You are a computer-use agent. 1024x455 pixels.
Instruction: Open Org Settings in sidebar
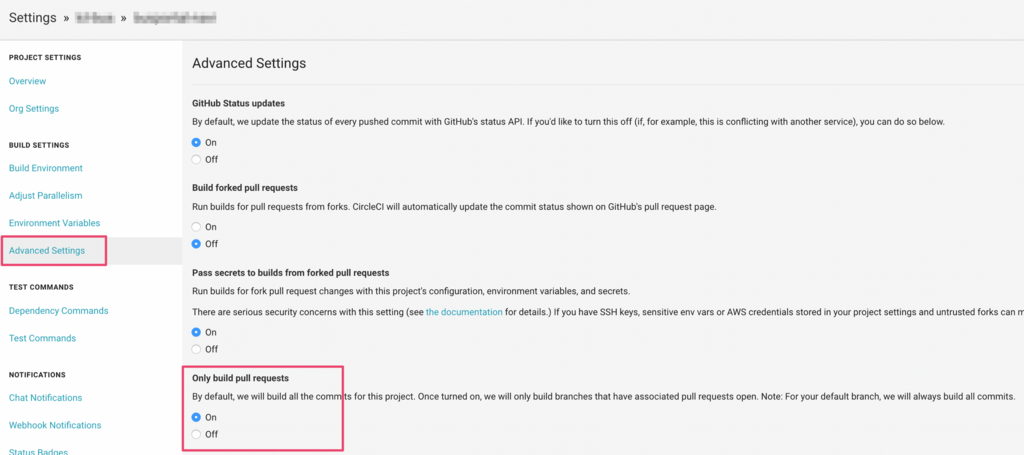click(x=34, y=108)
